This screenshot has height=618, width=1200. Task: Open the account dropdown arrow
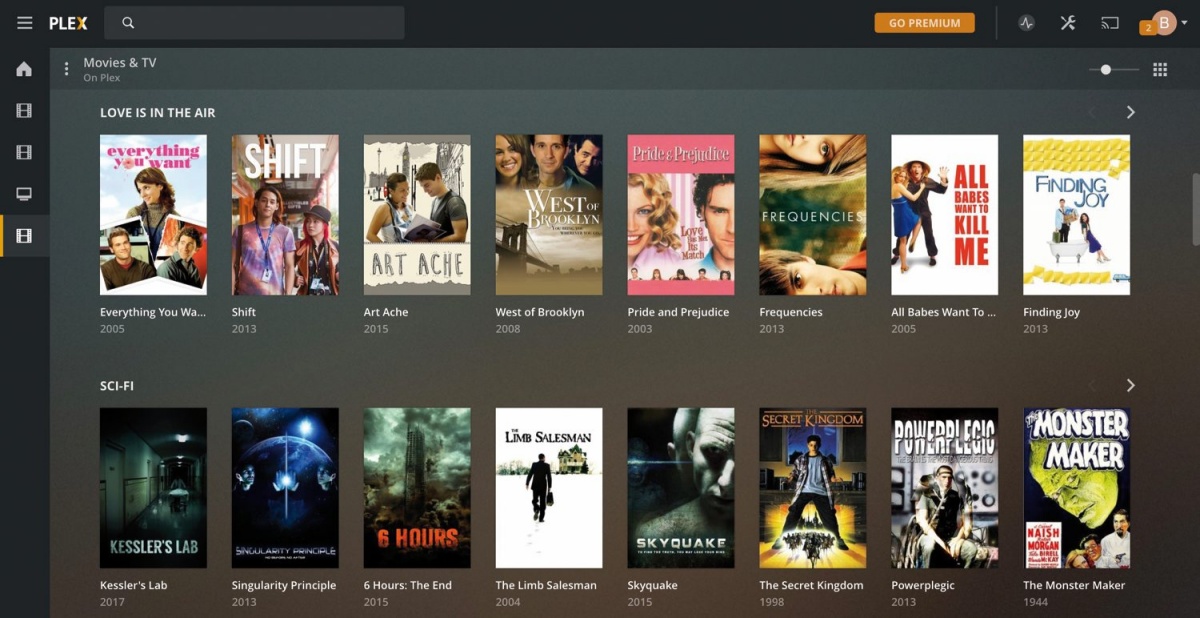1185,23
